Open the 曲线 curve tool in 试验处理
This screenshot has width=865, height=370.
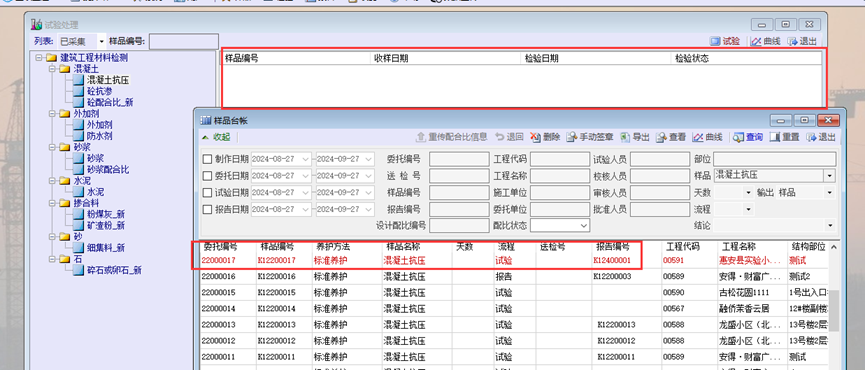[x=766, y=41]
